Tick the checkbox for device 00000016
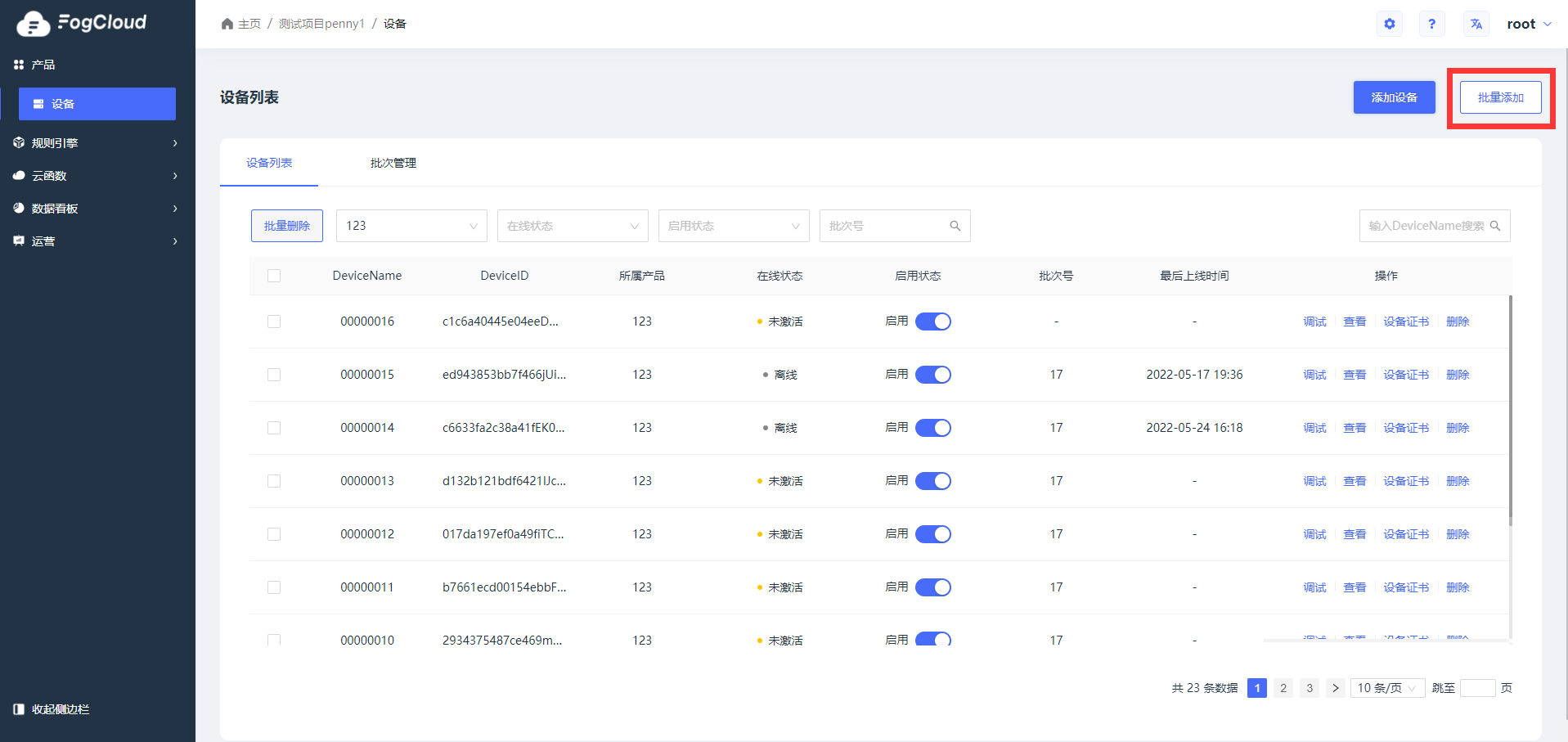Screen dimensions: 1568x742 (x=274, y=322)
